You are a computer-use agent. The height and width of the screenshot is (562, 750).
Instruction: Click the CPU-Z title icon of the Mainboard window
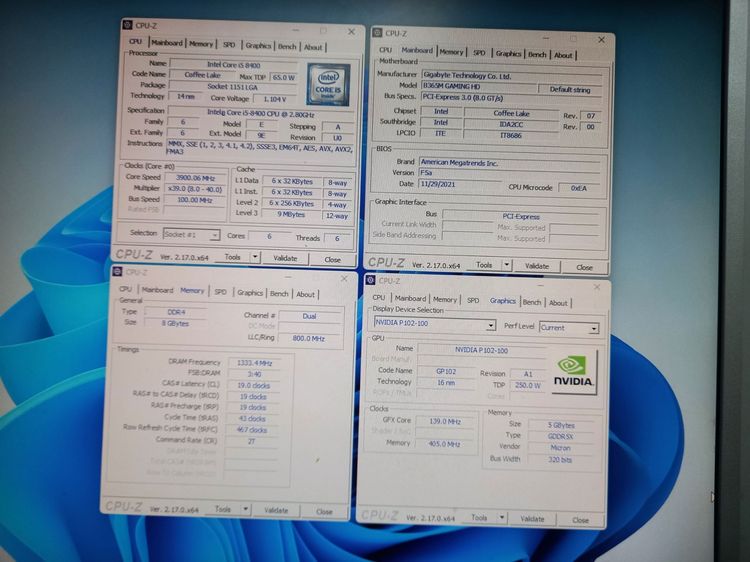377,33
